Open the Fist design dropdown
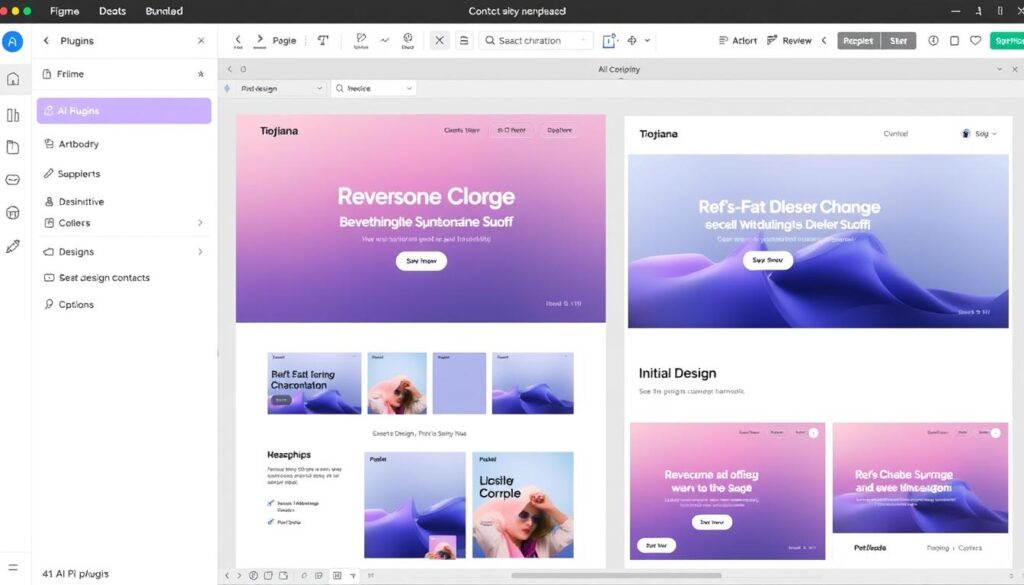The image size is (1024, 585). click(281, 88)
